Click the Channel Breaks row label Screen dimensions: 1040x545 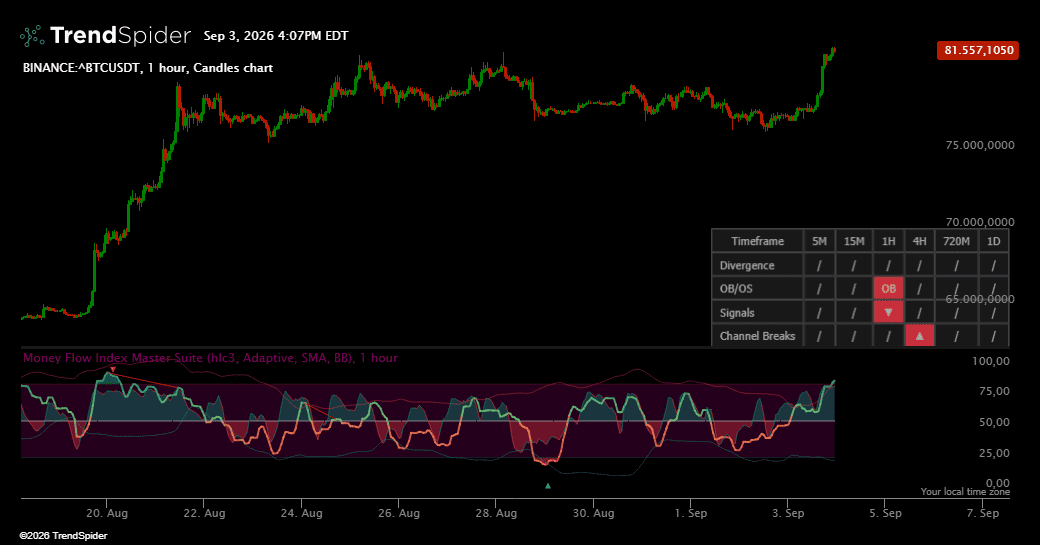[757, 336]
